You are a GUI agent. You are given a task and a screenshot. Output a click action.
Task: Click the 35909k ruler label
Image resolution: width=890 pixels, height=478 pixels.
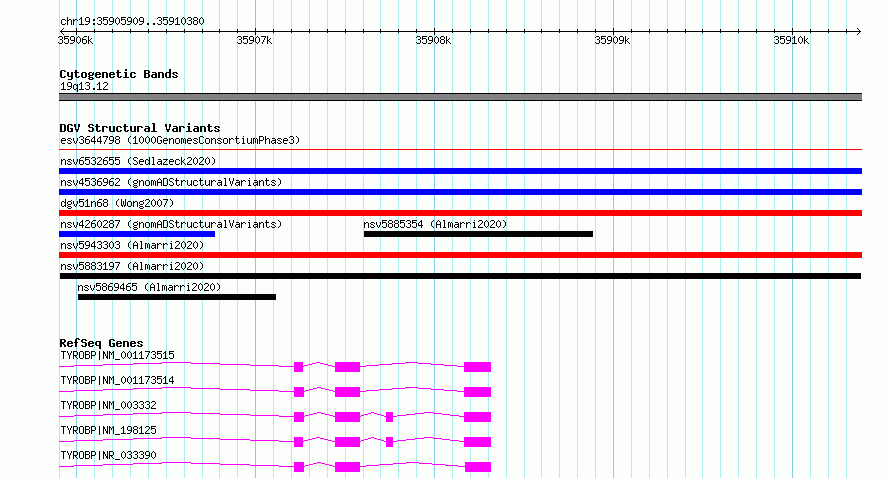click(x=612, y=40)
